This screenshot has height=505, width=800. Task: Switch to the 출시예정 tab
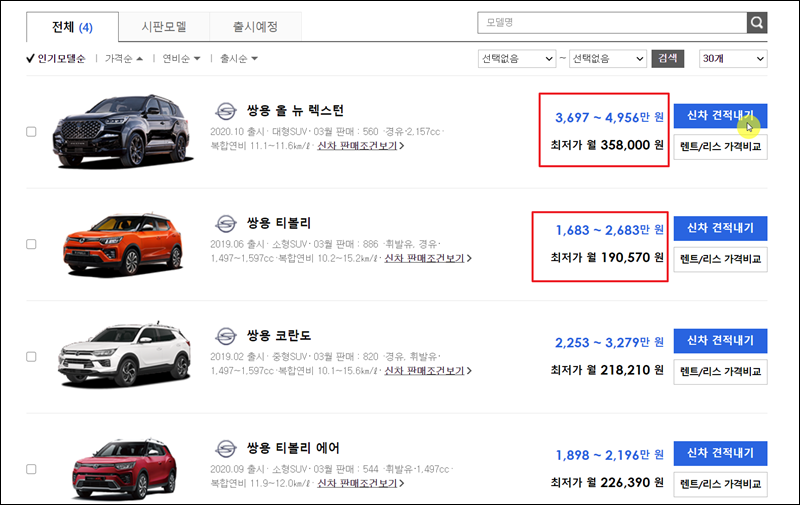[x=255, y=27]
